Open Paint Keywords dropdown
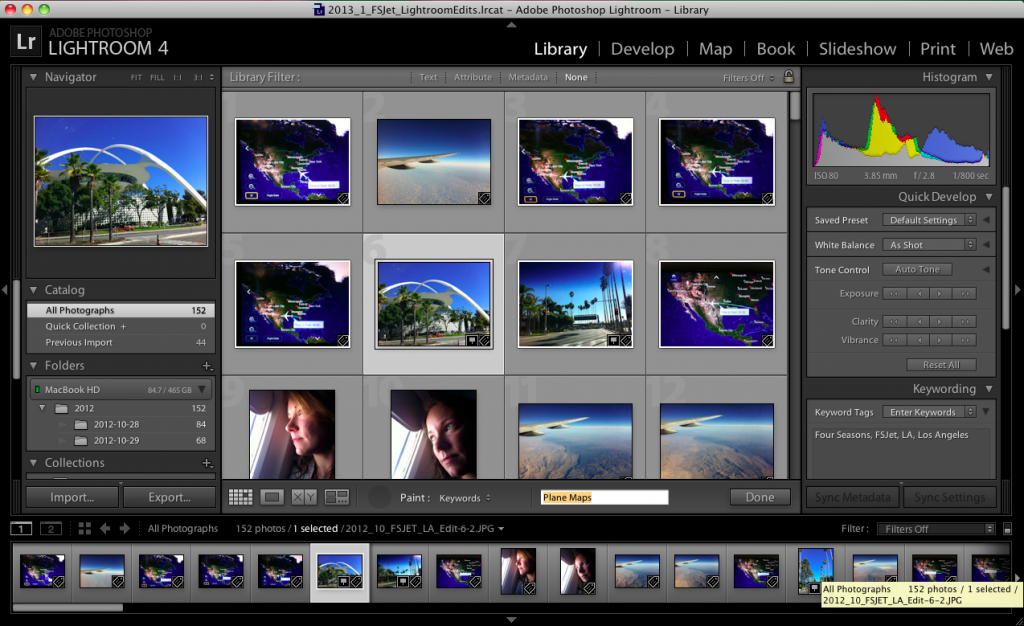 465,498
